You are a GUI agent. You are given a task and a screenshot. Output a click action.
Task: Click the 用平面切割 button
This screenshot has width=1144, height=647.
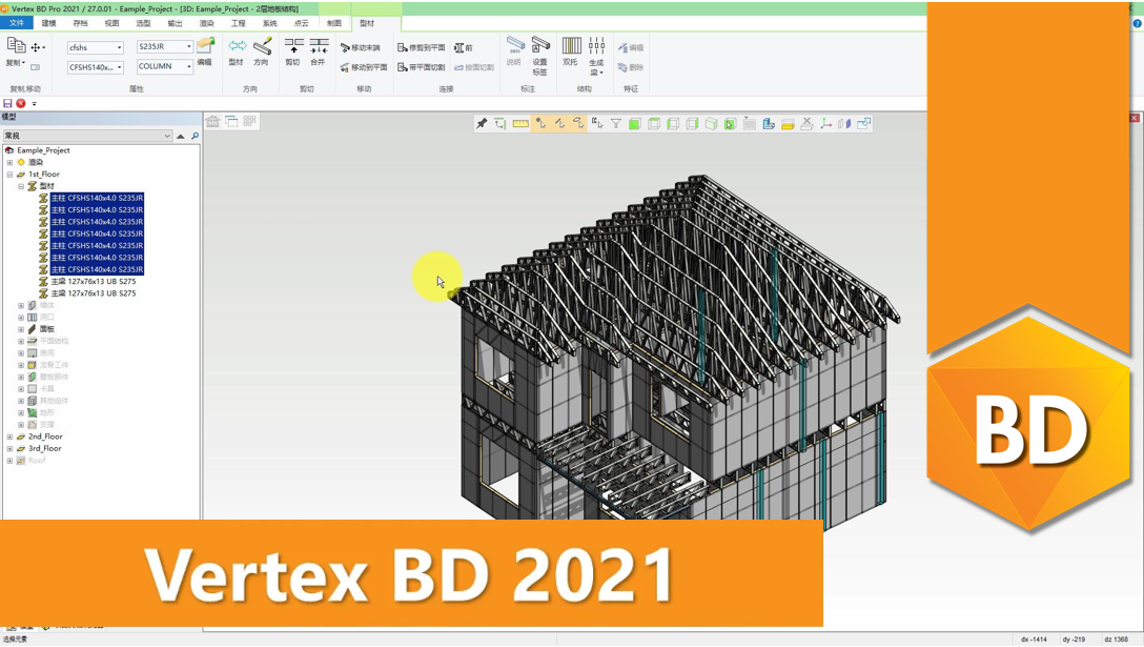pos(421,68)
